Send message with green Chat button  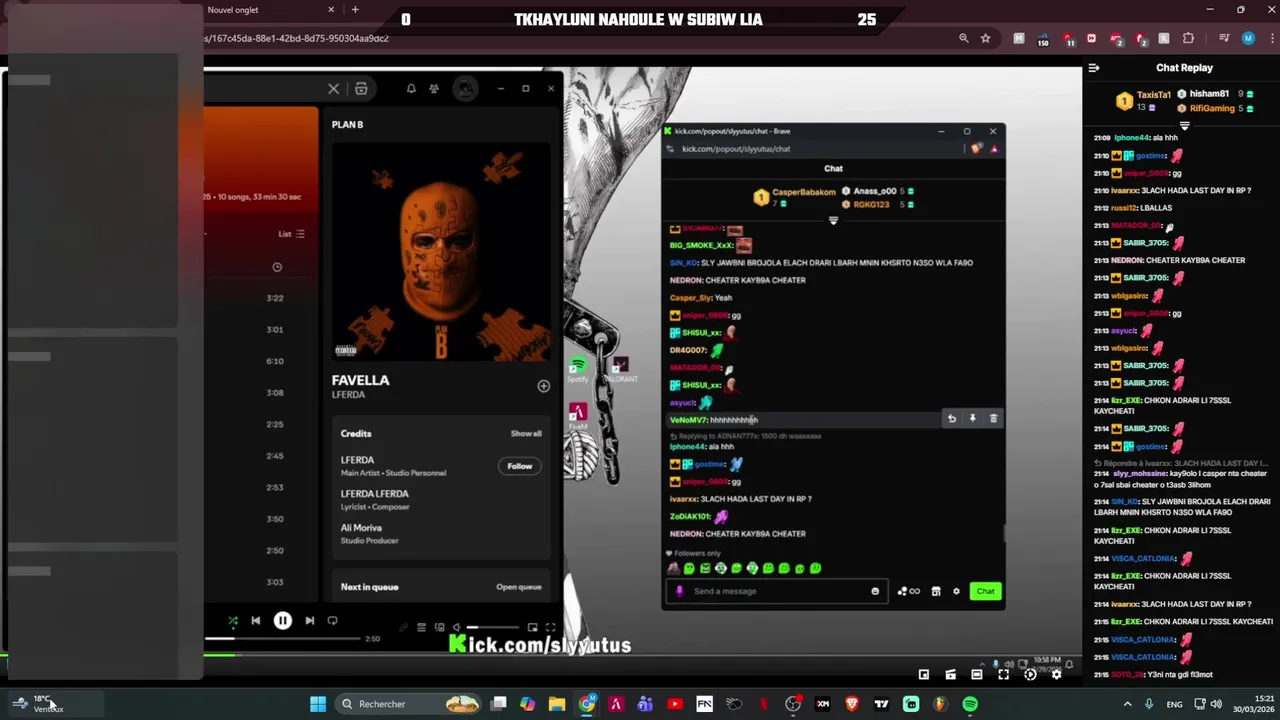pos(985,591)
